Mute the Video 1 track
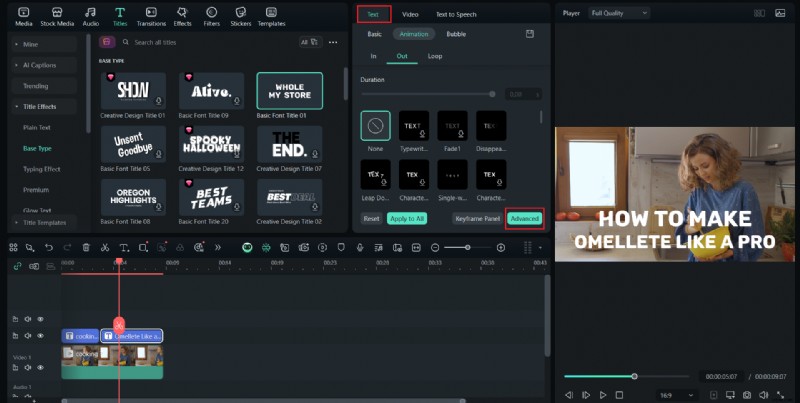Screen dimensions: 800x403 tap(28, 367)
